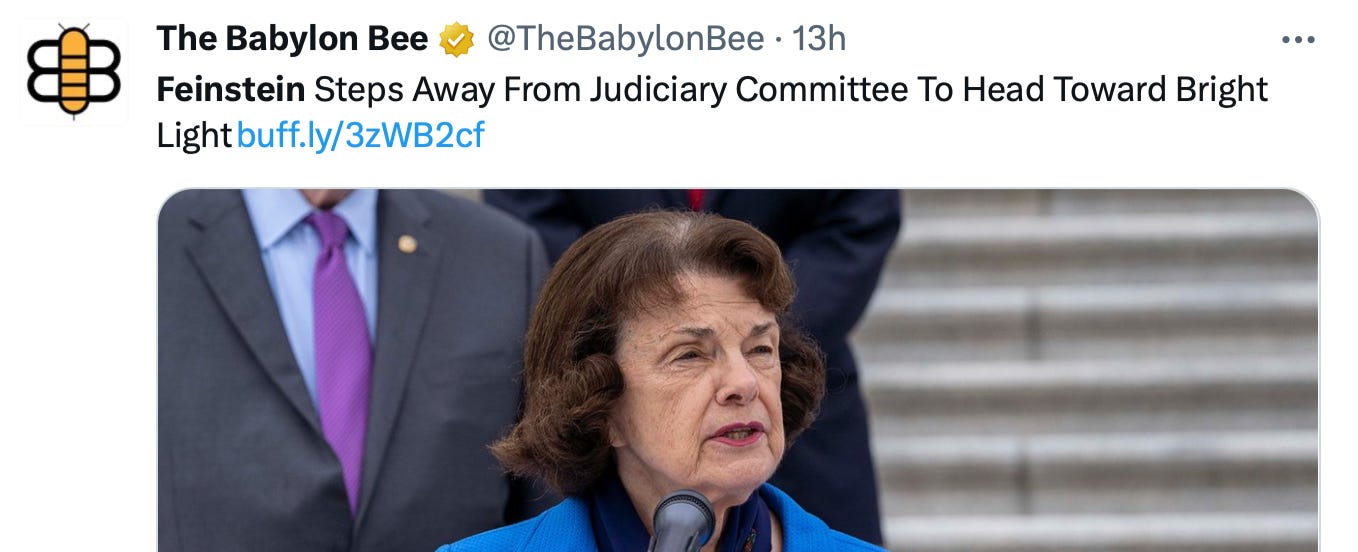The height and width of the screenshot is (552, 1358).
Task: Click the purple tie in the photo
Action: tap(341, 340)
